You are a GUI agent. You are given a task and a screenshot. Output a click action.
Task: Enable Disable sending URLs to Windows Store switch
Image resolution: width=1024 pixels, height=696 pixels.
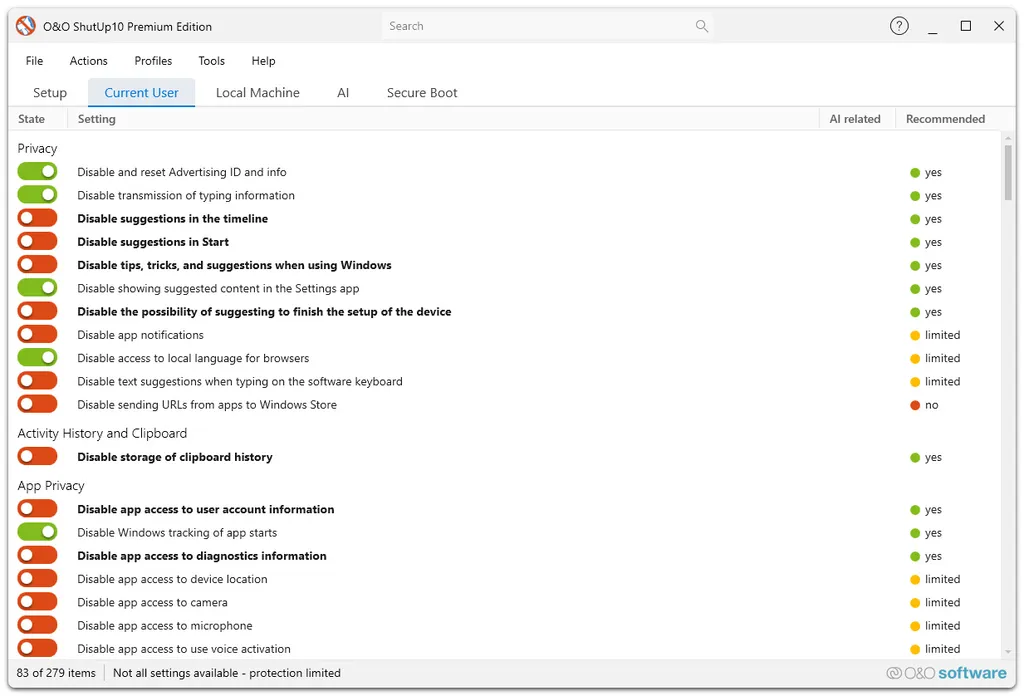tap(37, 405)
